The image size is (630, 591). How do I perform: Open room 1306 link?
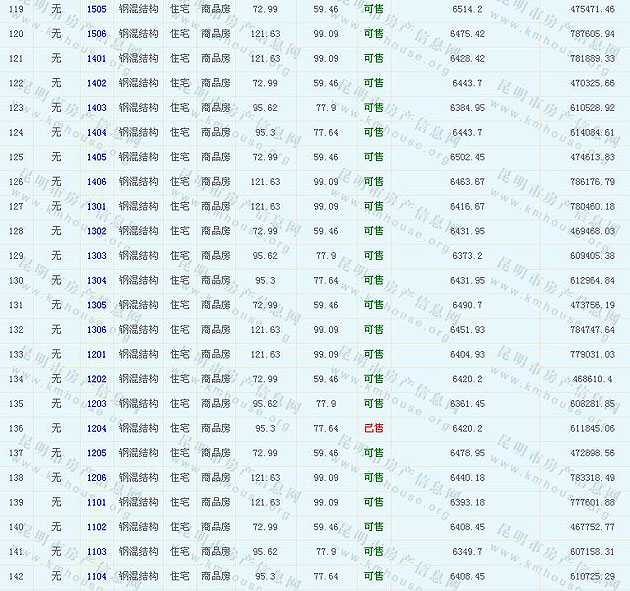(x=96, y=330)
